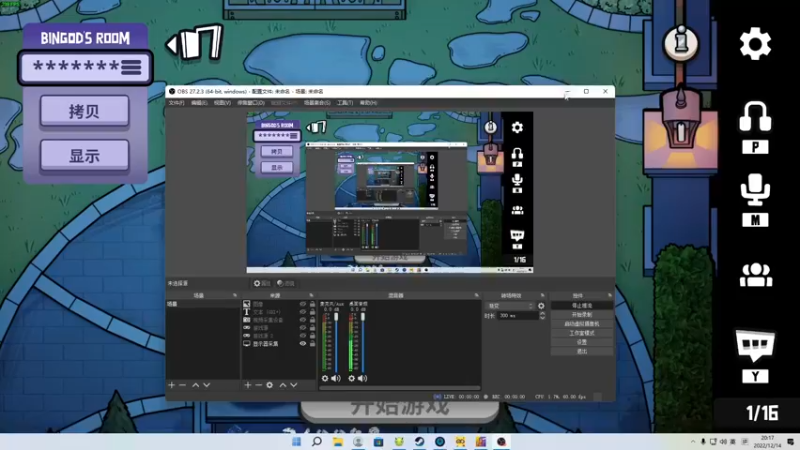Image resolution: width=800 pixels, height=450 pixels.
Task: Open the game settings gear icon
Action: (755, 44)
